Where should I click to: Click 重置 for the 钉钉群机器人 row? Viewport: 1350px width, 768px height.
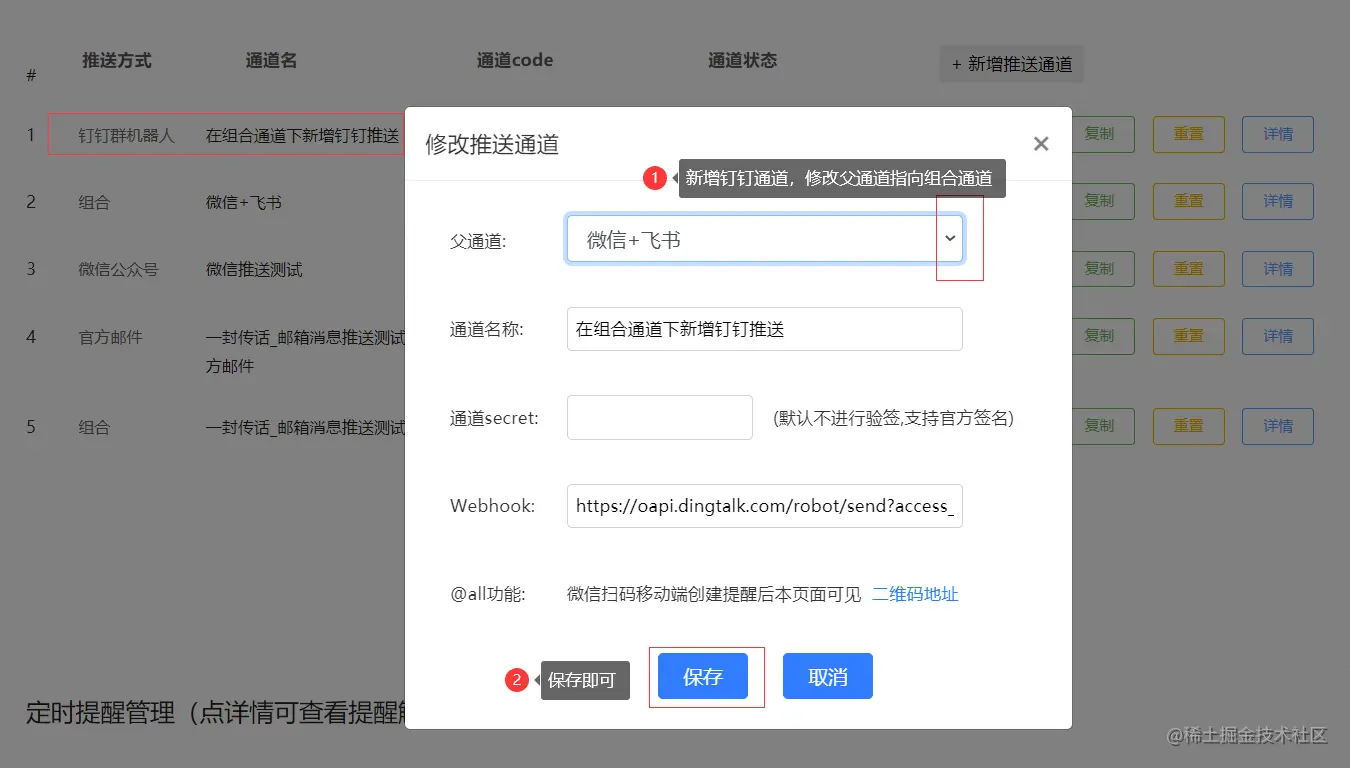pyautogui.click(x=1188, y=134)
